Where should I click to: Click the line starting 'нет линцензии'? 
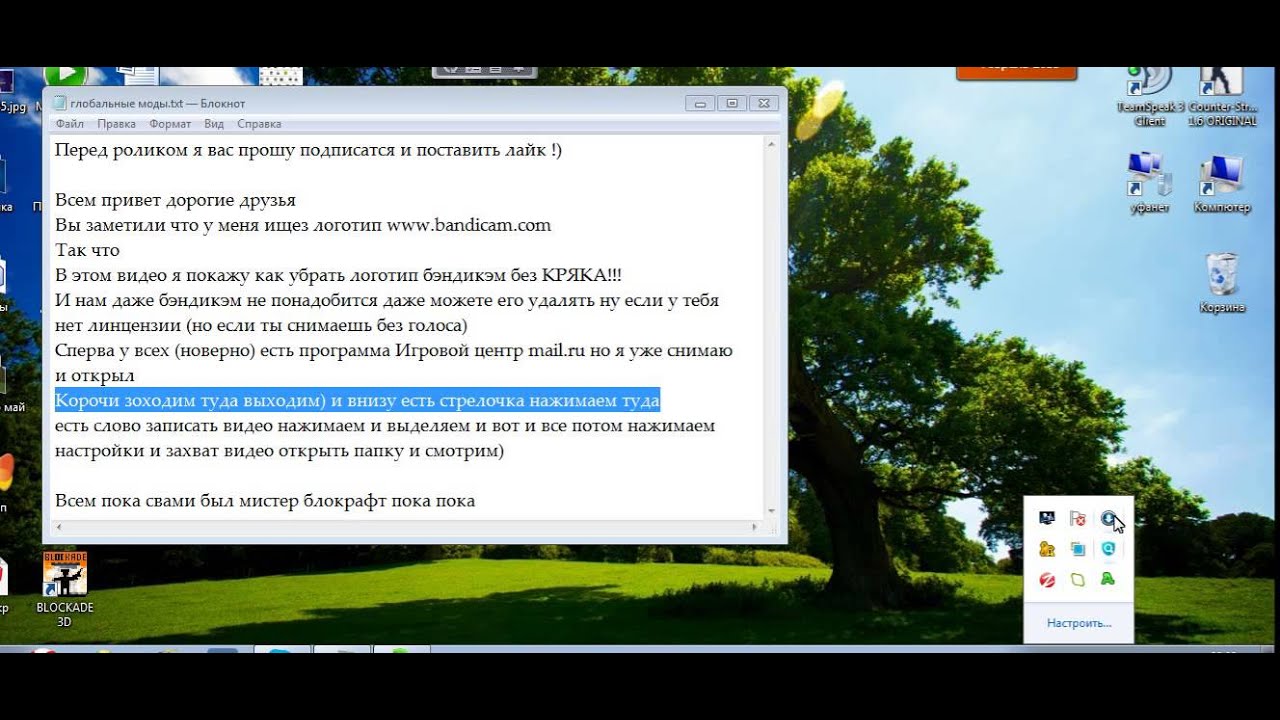[x=261, y=326]
